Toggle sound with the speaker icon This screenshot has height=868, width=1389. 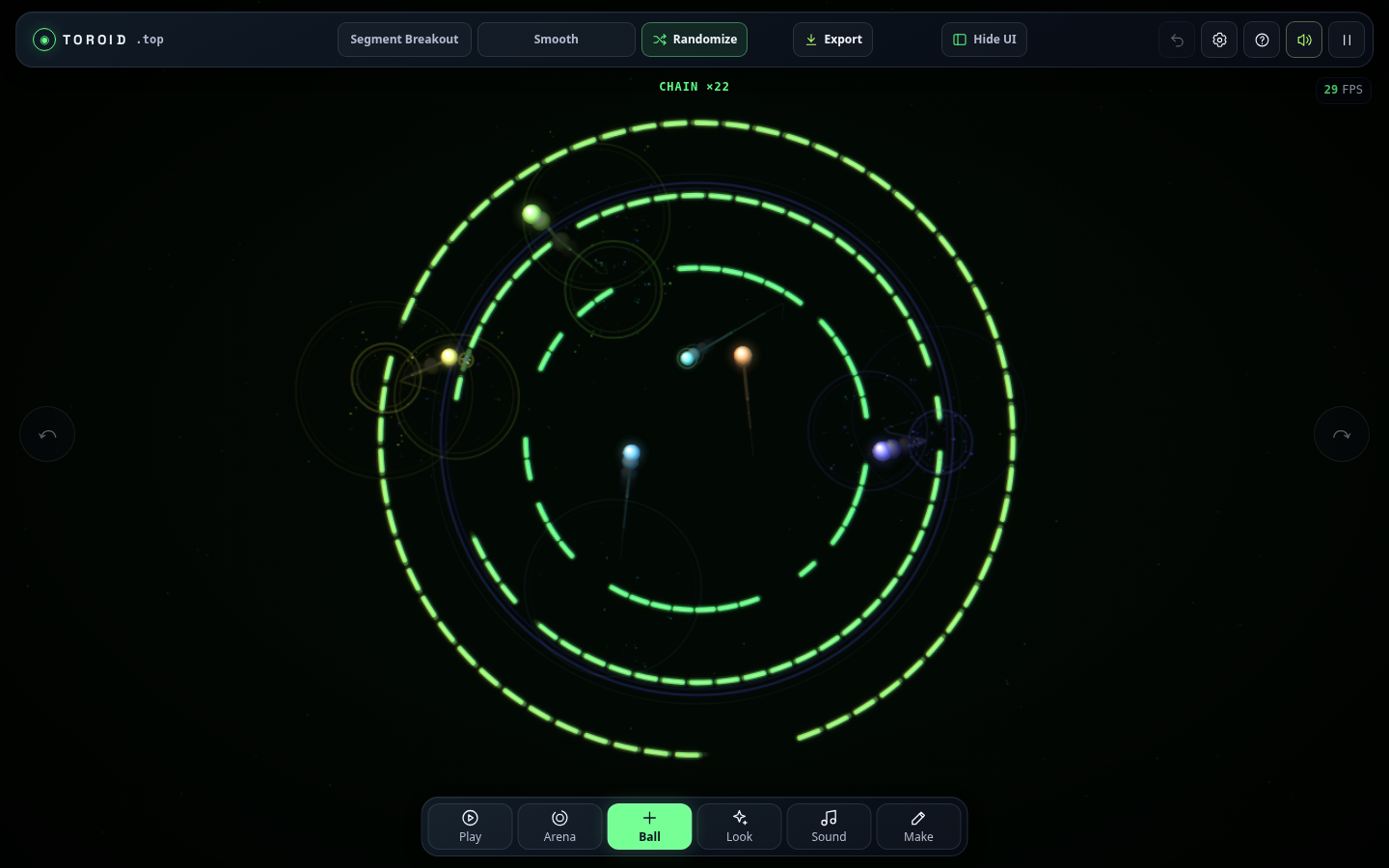(x=1304, y=40)
